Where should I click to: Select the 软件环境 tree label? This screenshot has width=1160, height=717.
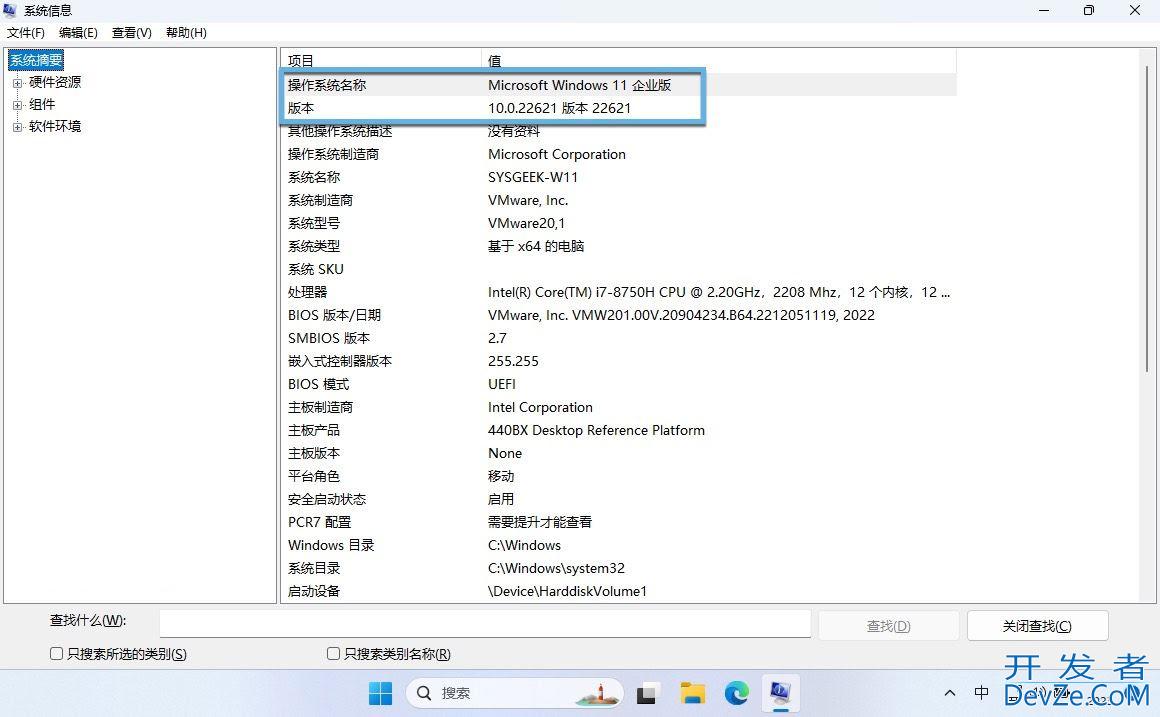tap(55, 127)
